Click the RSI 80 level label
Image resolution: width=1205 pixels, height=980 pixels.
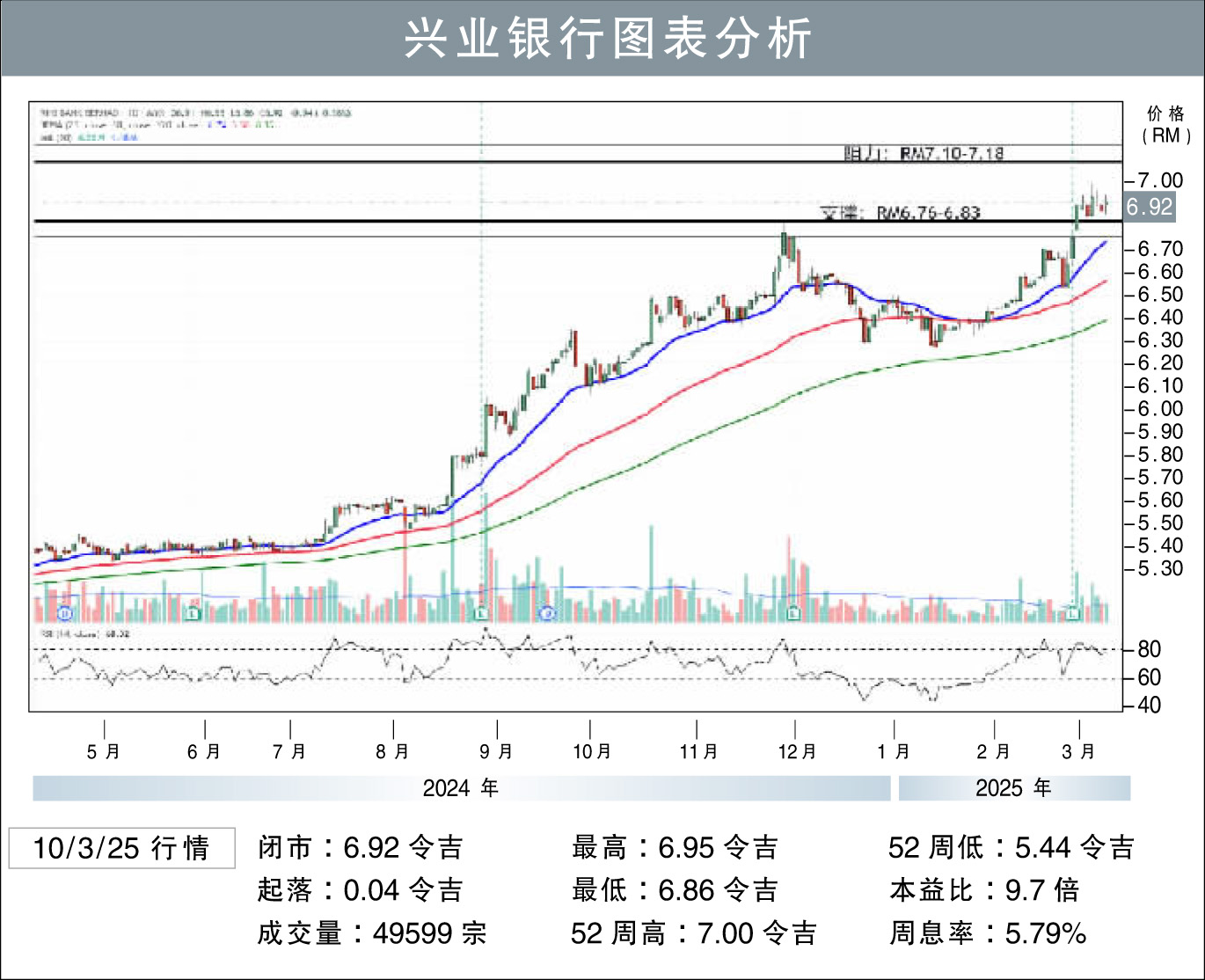[x=1149, y=650]
